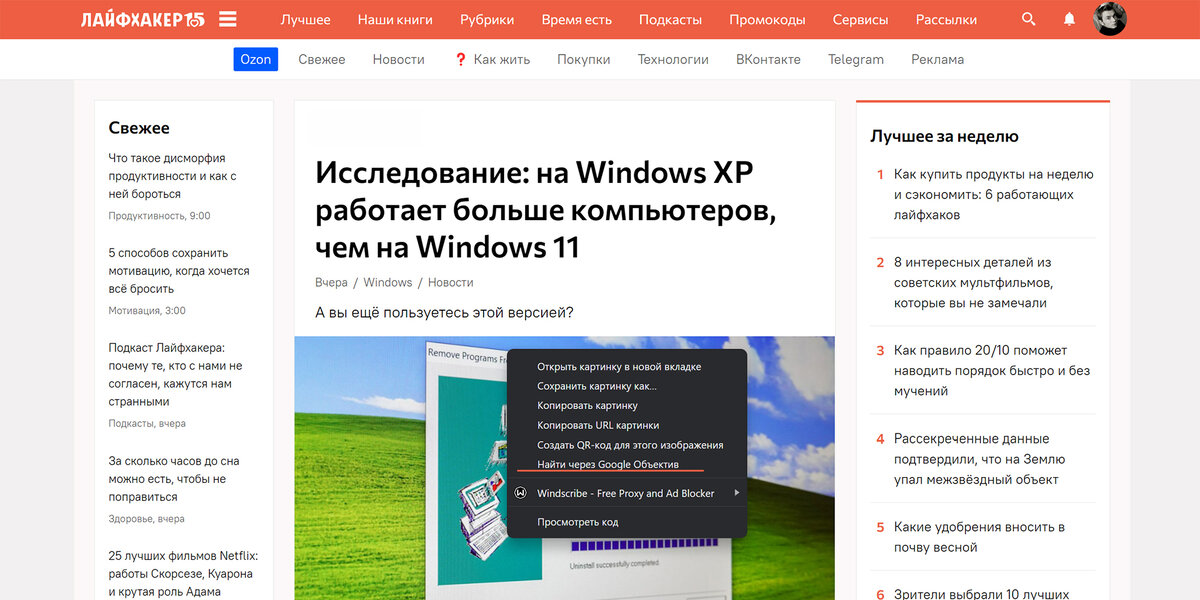The width and height of the screenshot is (1200, 600).
Task: Open 'Рассылки' in the top navigation
Action: pos(946,19)
